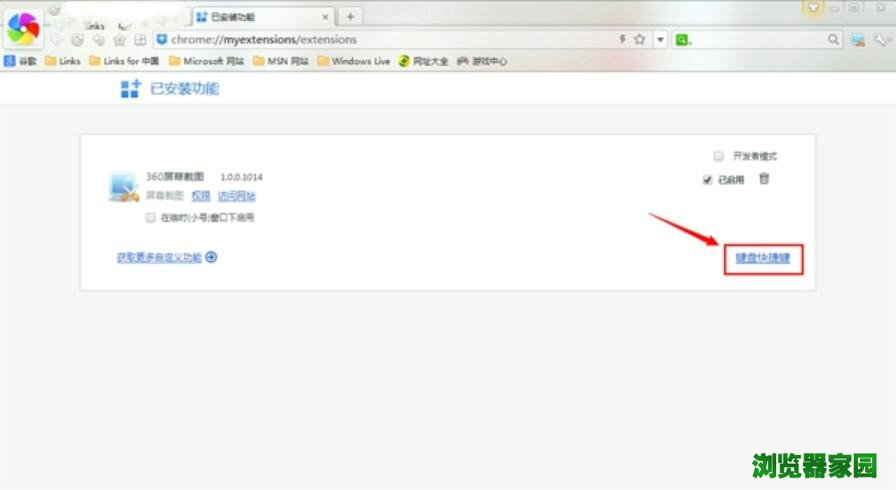Click the 360屏幕截图 extension icon
The width and height of the screenshot is (896, 490).
coord(124,187)
